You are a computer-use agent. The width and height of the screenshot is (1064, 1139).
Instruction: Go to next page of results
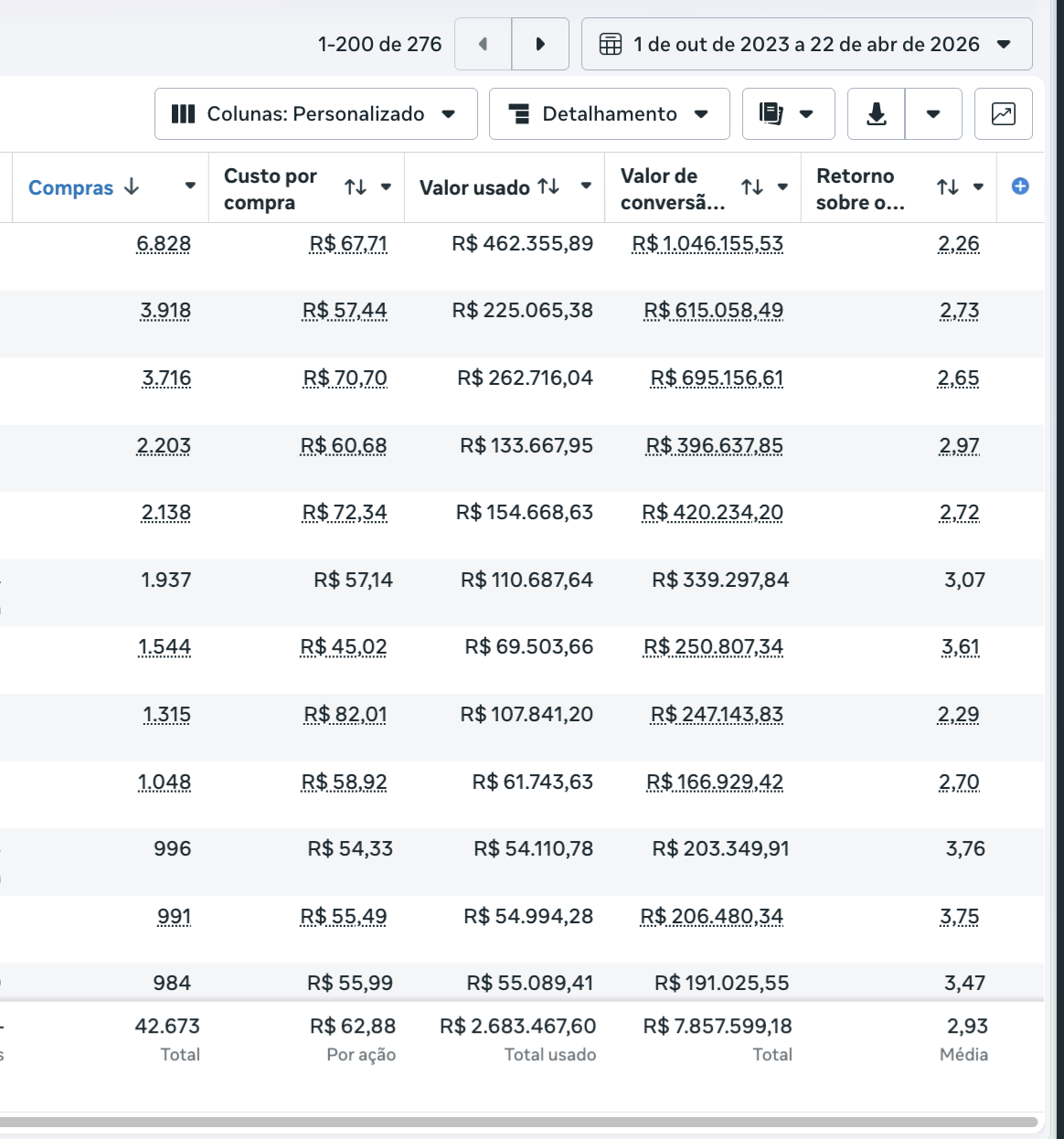pyautogui.click(x=540, y=44)
